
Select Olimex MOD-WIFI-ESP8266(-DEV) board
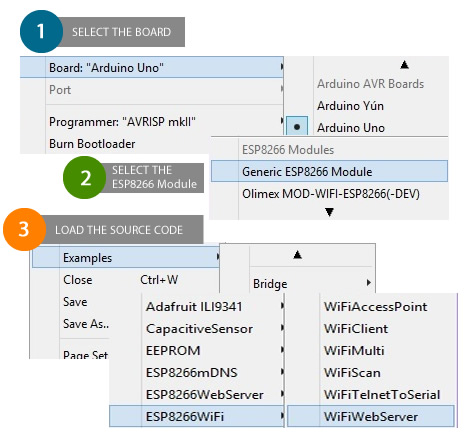click(x=331, y=194)
